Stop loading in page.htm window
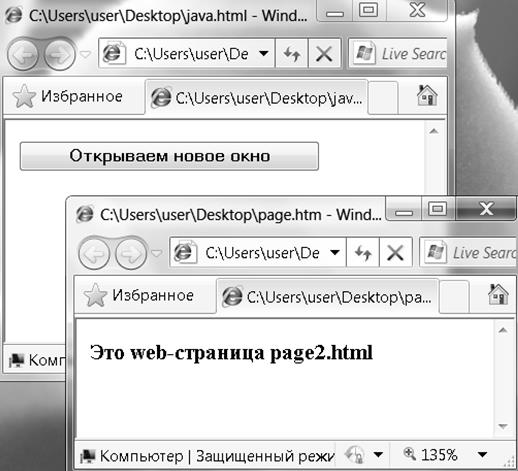 point(396,253)
